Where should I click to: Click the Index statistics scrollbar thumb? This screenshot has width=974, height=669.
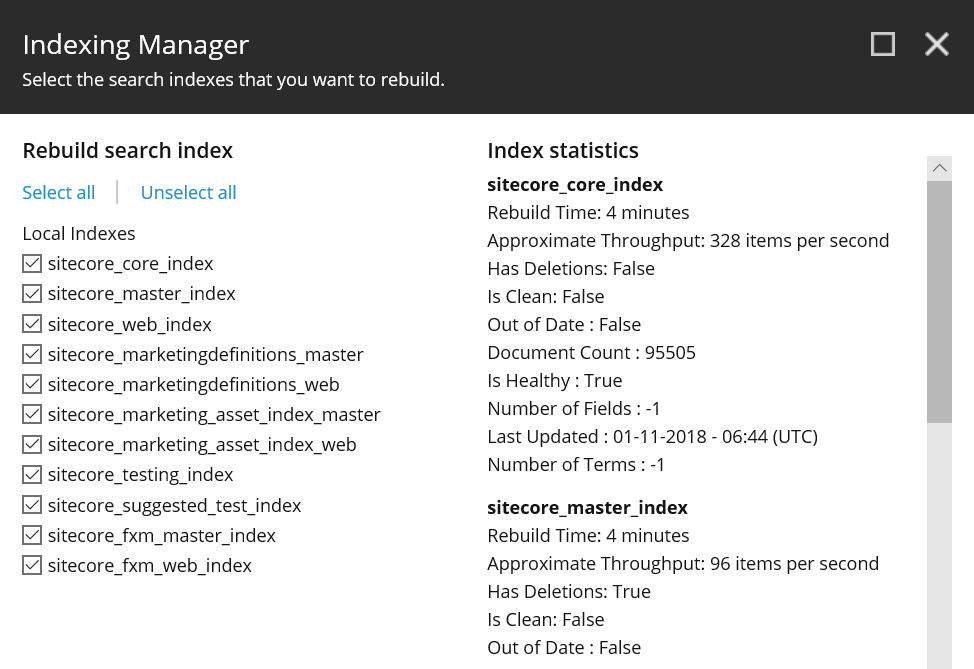(x=939, y=302)
